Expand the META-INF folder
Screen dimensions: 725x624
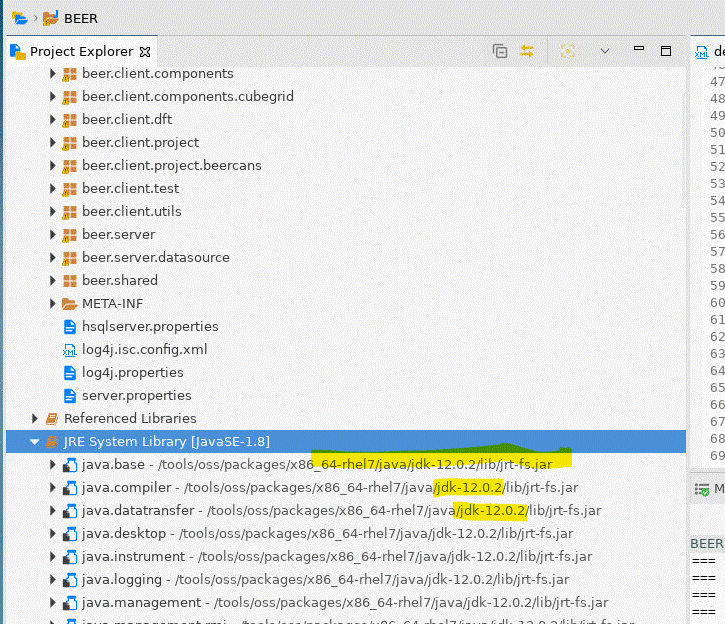(52, 304)
